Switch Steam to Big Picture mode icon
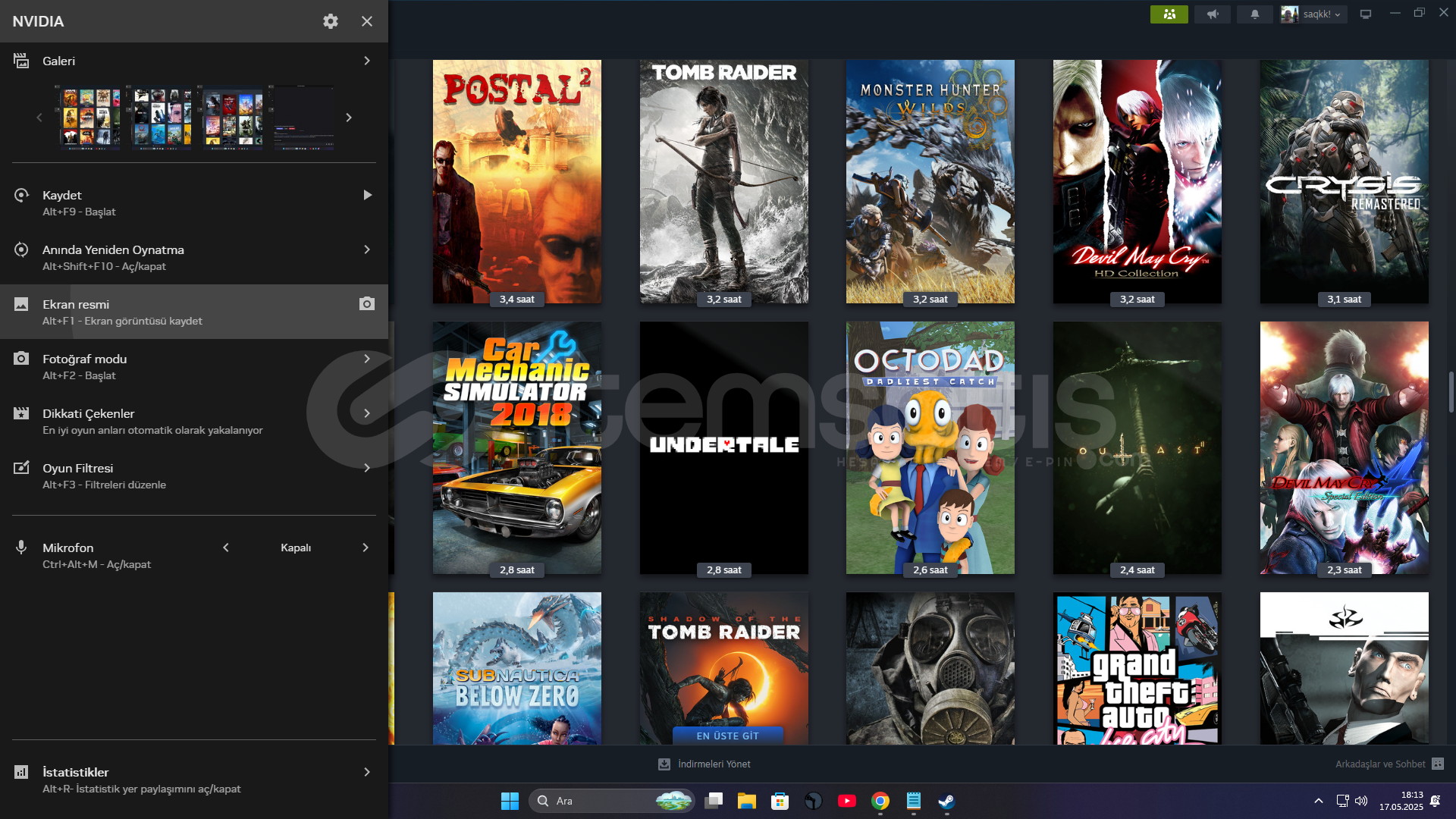This screenshot has width=1456, height=819. point(1366,14)
